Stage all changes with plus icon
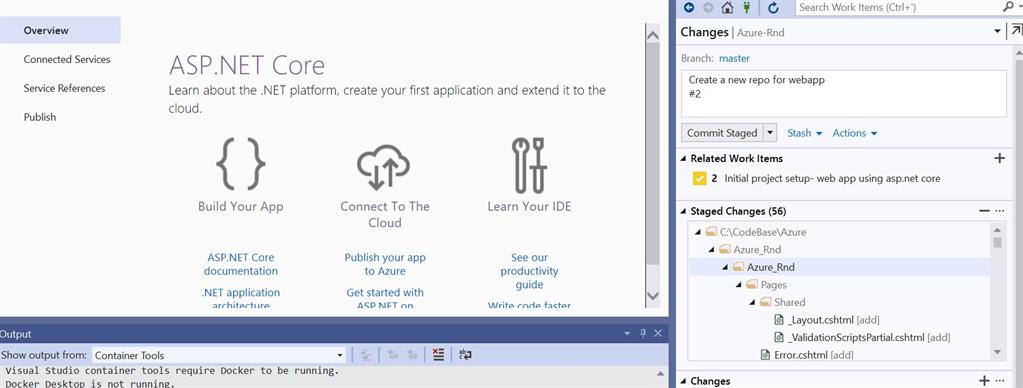 985,381
